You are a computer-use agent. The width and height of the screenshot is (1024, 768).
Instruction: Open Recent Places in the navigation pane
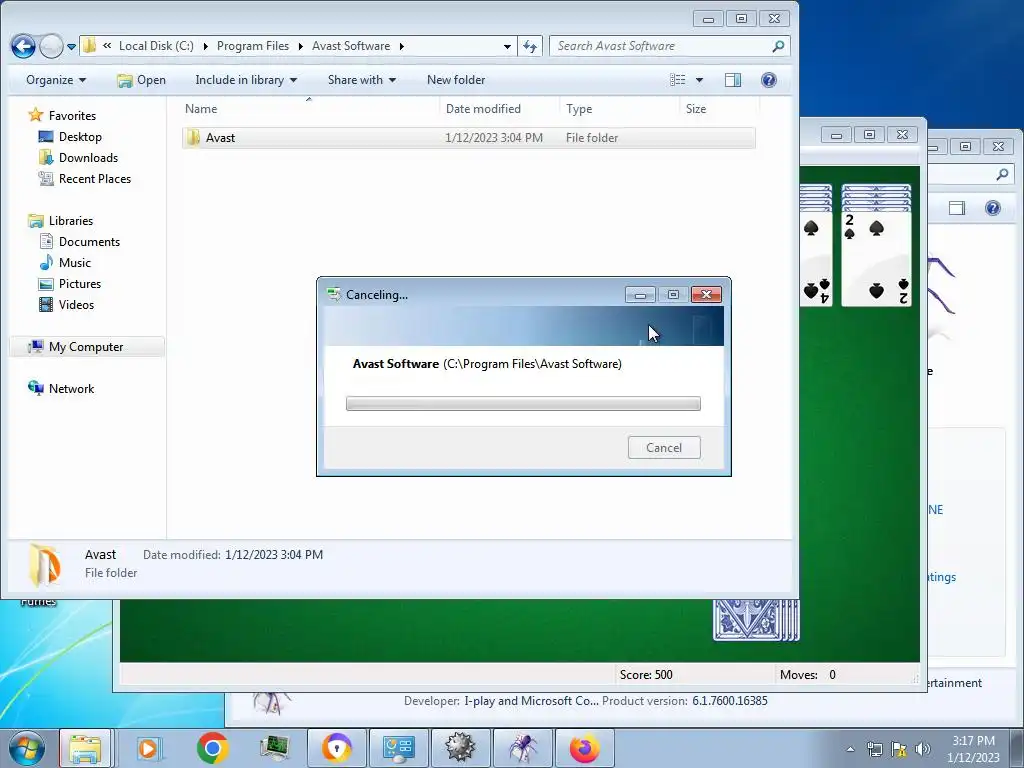[84, 178]
